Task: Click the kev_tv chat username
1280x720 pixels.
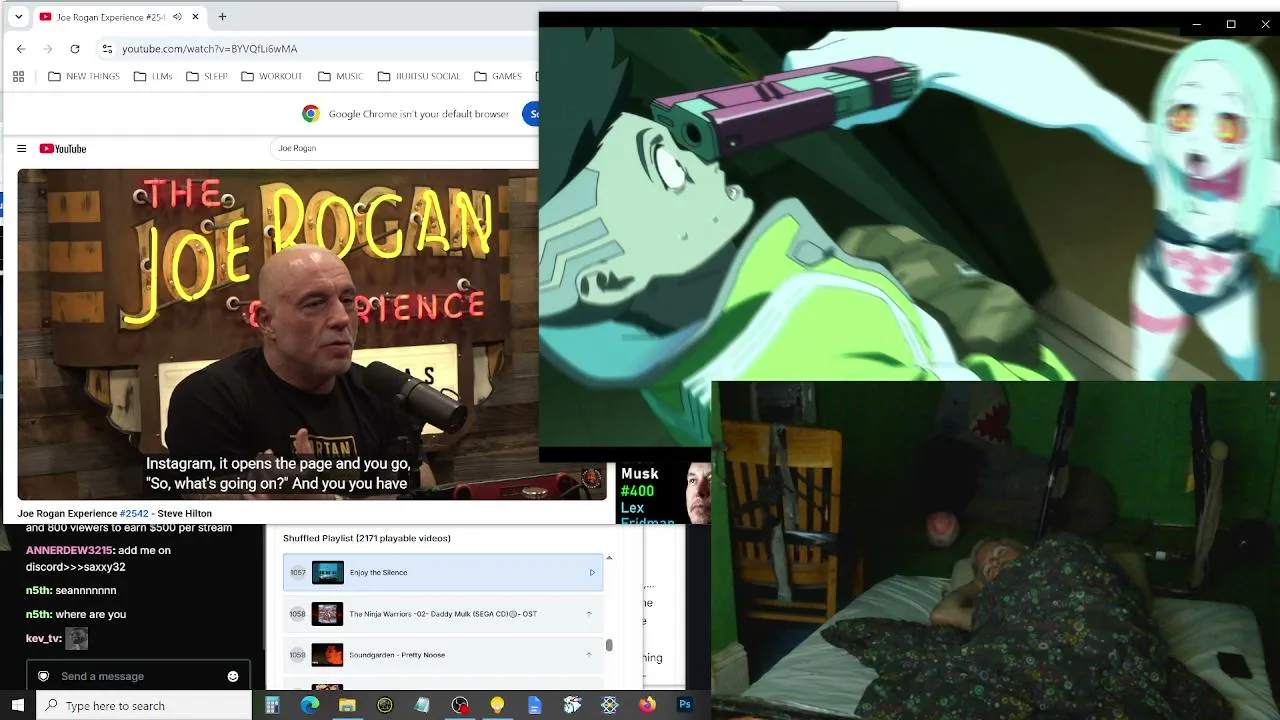Action: [x=43, y=638]
